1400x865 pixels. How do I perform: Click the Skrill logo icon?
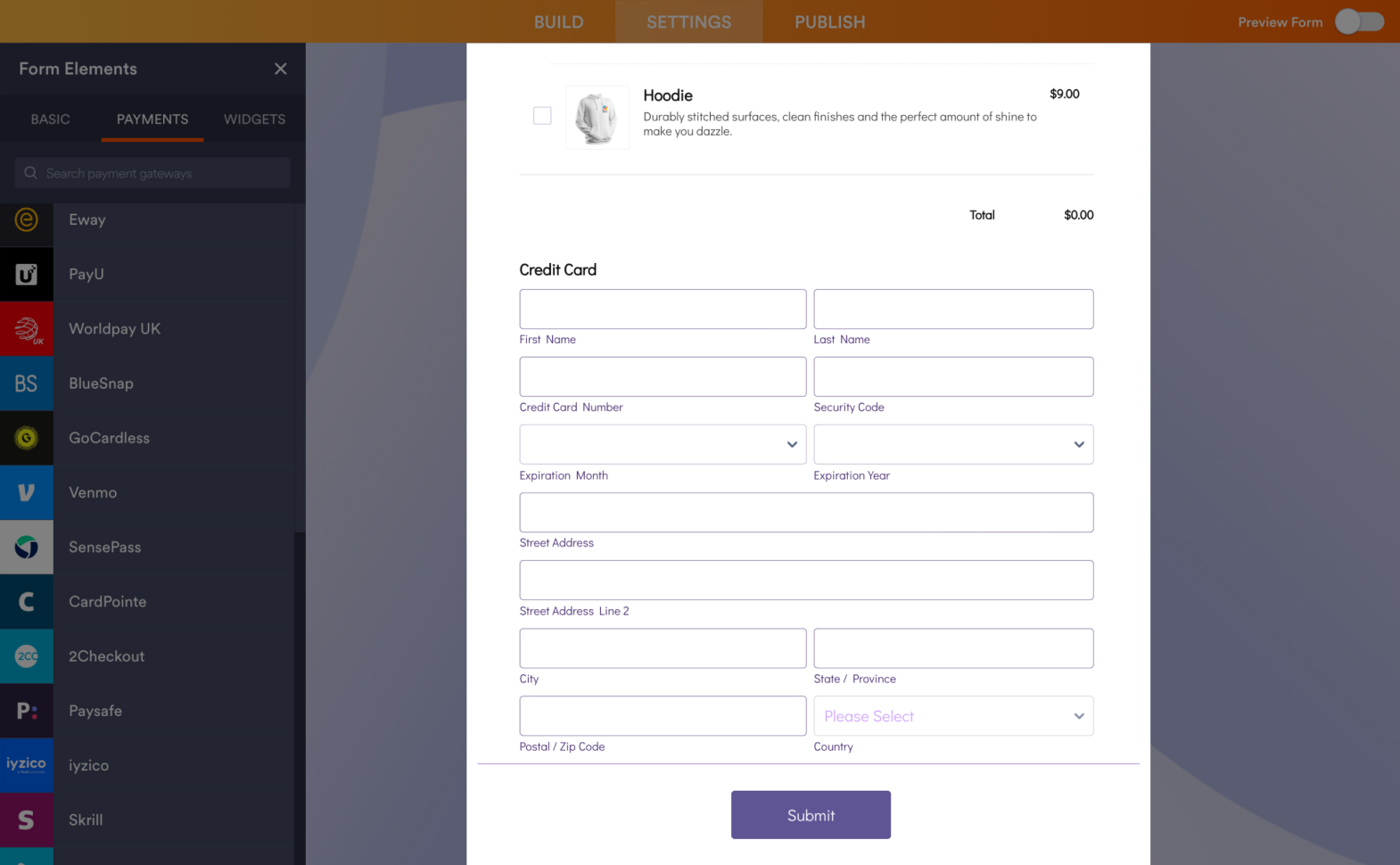pos(27,820)
